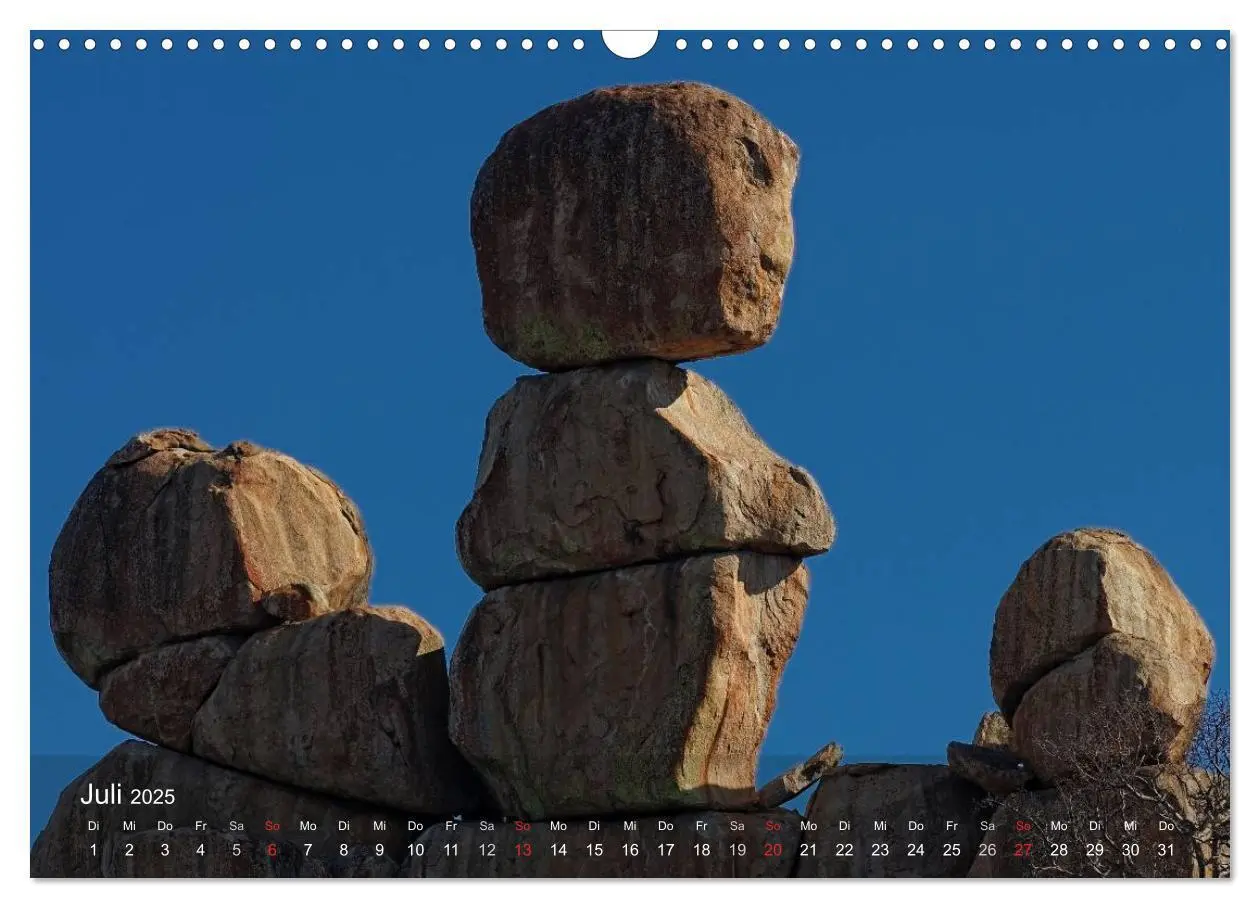Select Saturday 12 in the calendar row
Screen dimensions: 1260x908
pos(487,850)
